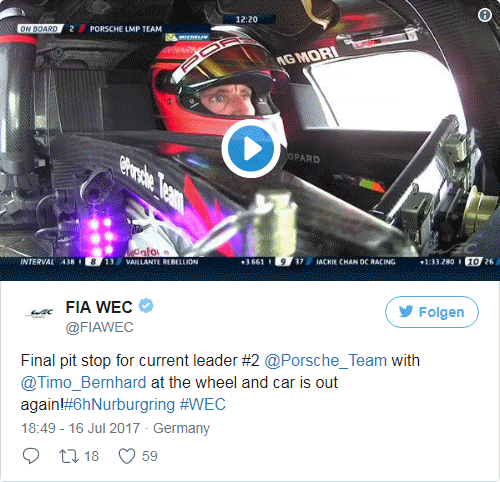The height and width of the screenshot is (482, 500).
Task: Open the info icon on video
Action: tap(485, 15)
